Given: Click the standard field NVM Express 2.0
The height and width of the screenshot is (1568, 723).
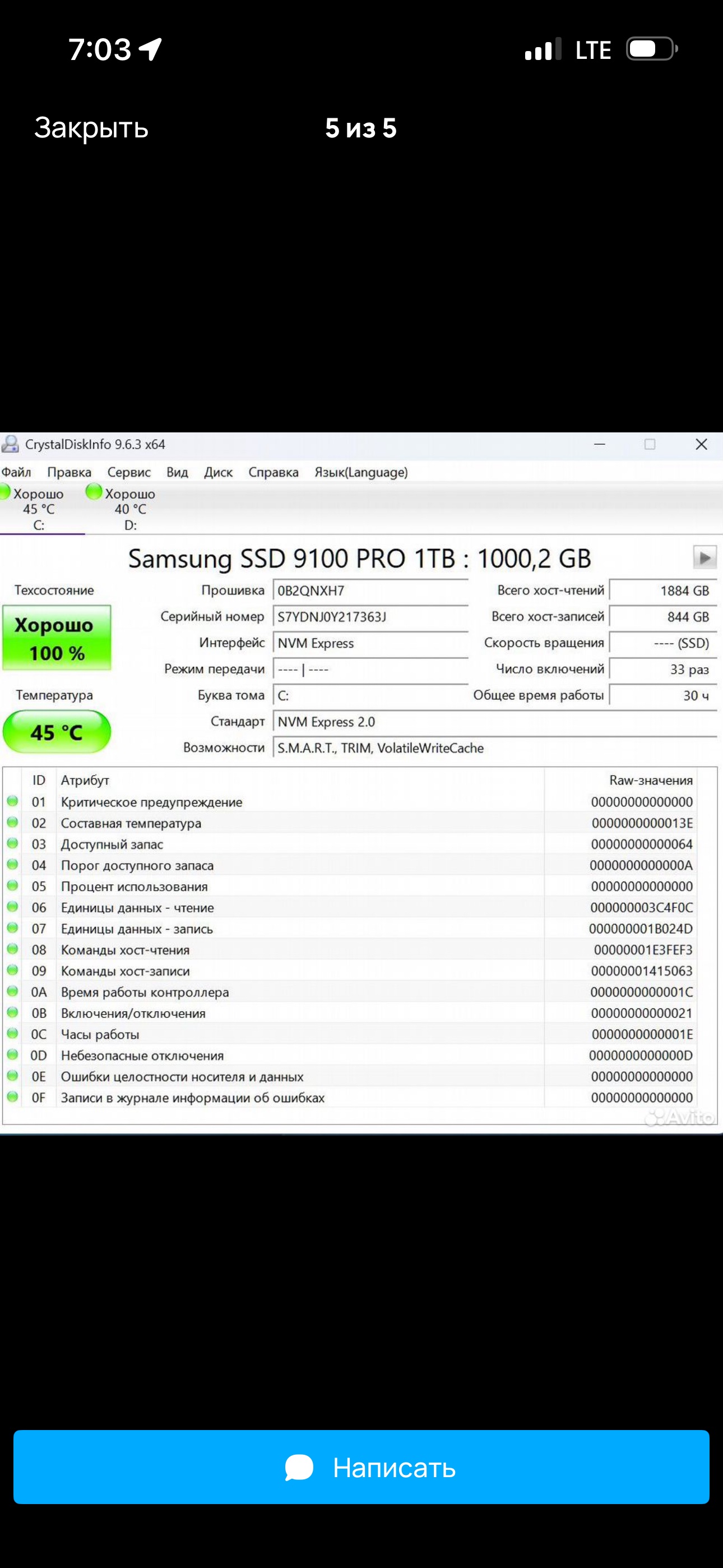Looking at the screenshot, I should click(495, 721).
